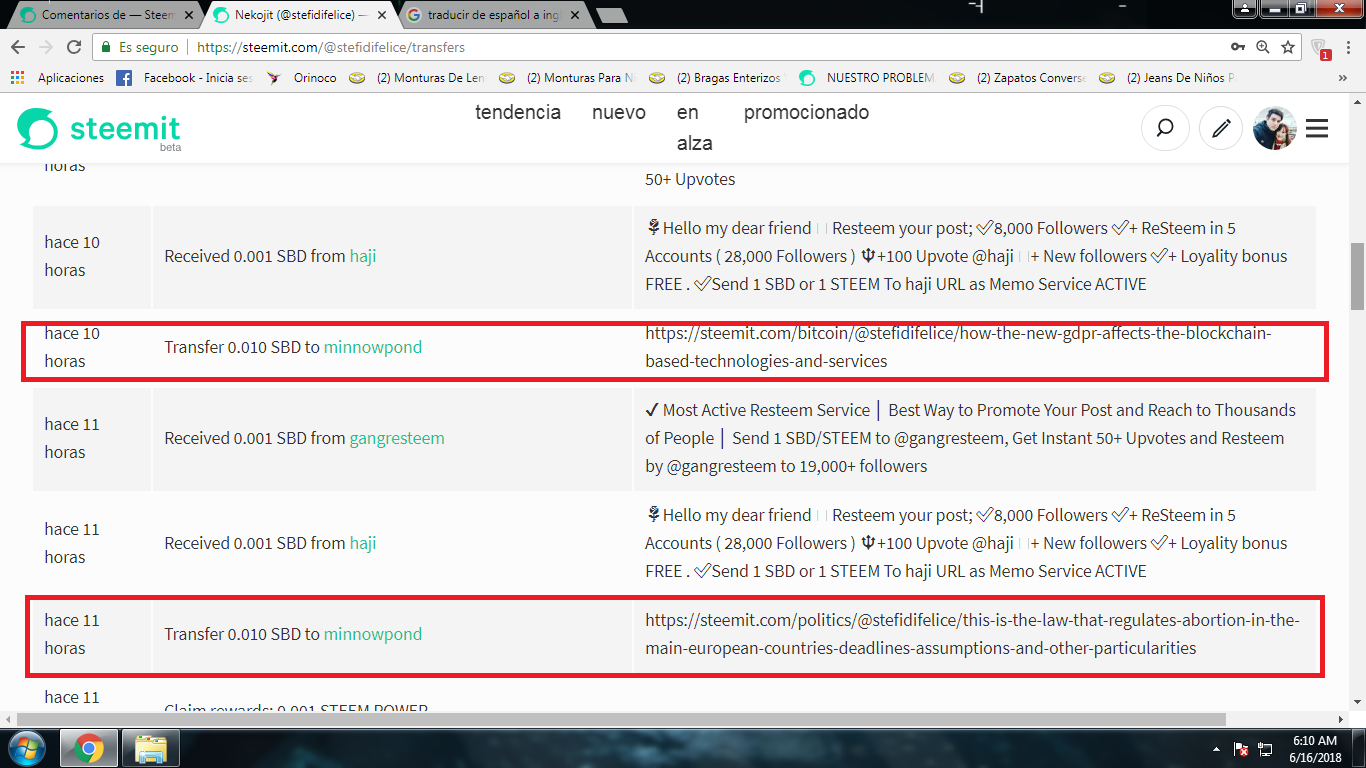Open the gangresteem profile link
Viewport: 1366px width, 768px height.
397,438
